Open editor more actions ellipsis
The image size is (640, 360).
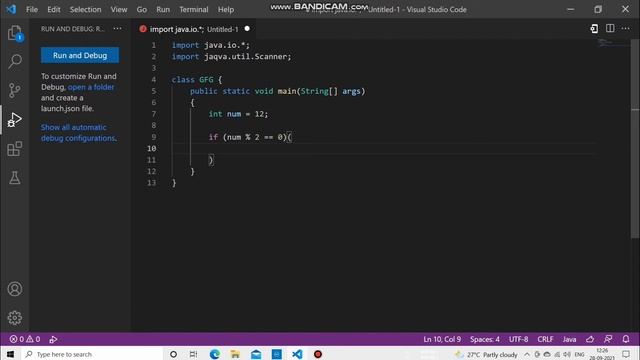625,29
